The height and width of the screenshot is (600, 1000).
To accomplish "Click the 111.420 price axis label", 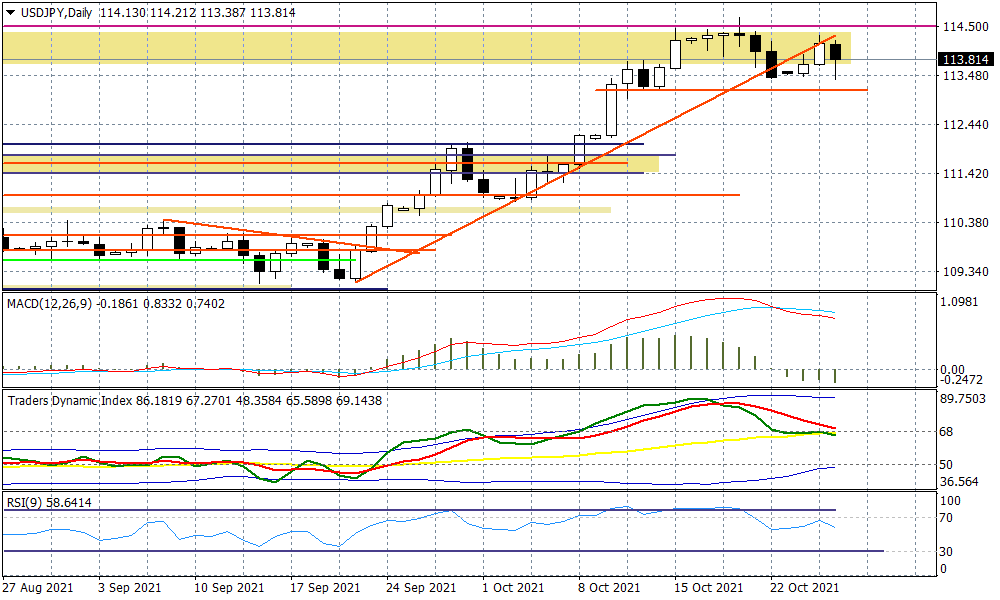I will tap(966, 173).
